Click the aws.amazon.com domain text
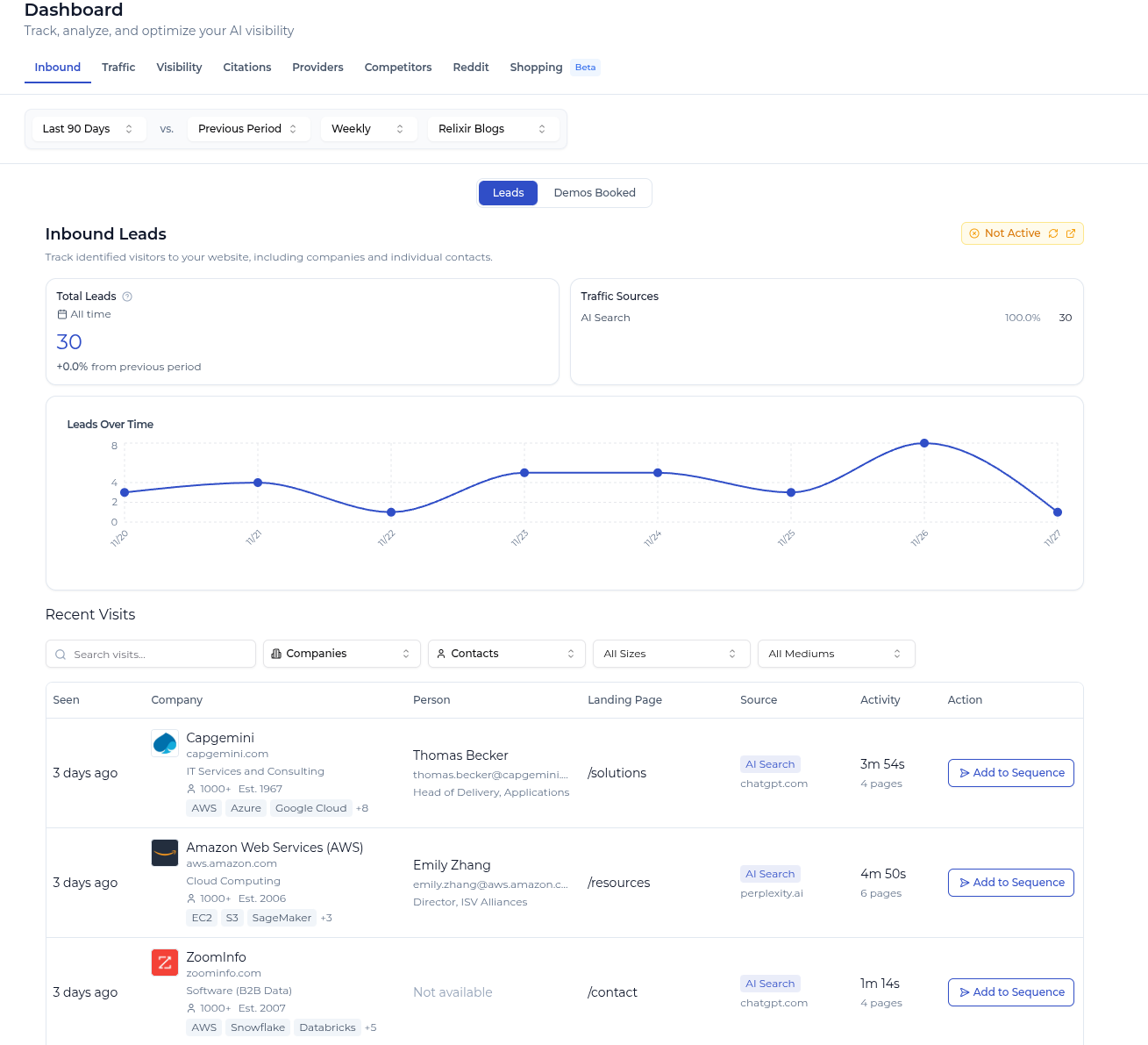 (x=232, y=863)
